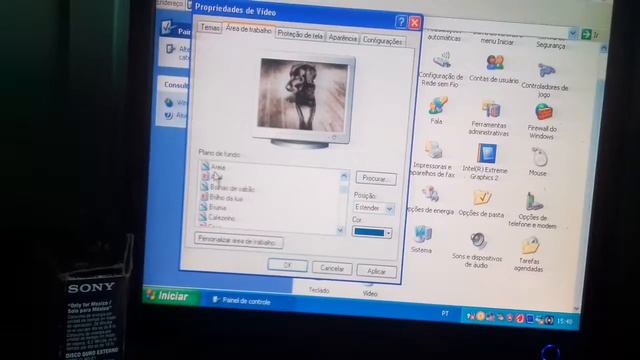Open the Fala control panel icon

point(437,105)
